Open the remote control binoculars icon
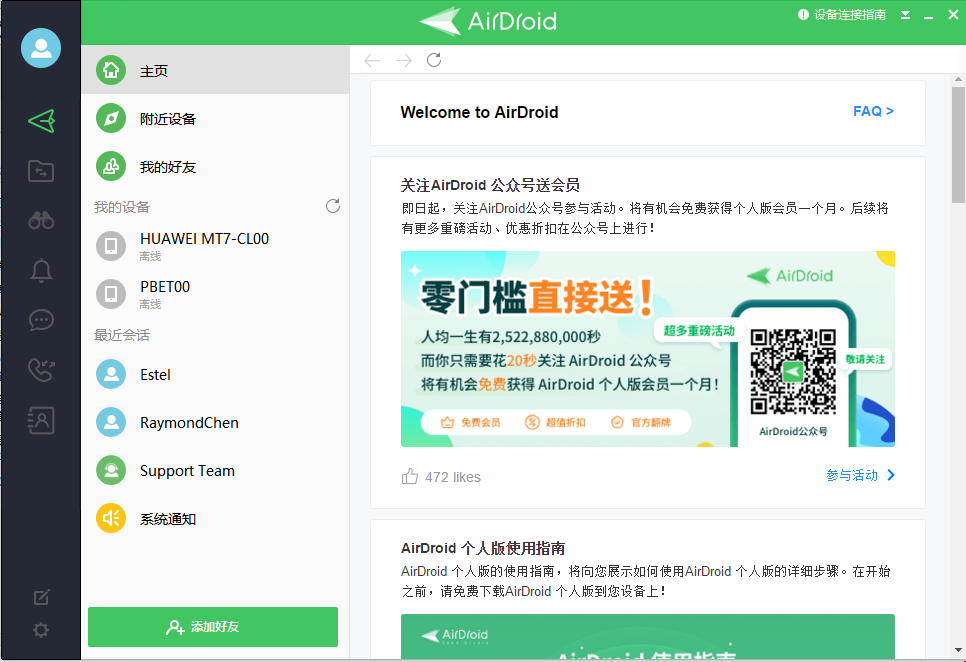 [x=41, y=220]
